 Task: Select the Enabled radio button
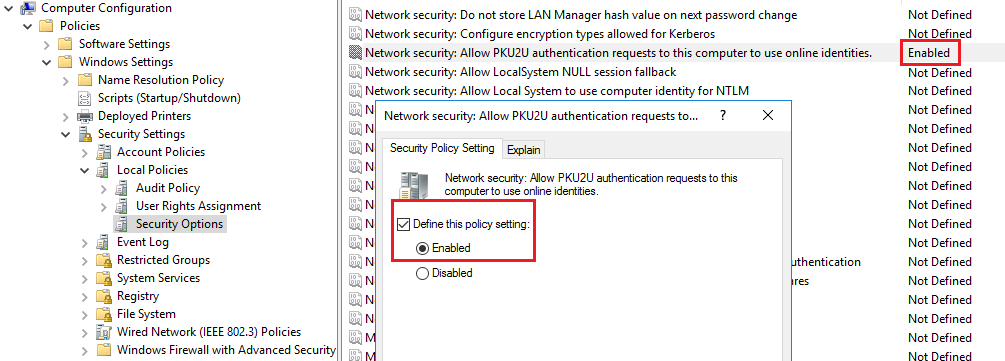422,248
